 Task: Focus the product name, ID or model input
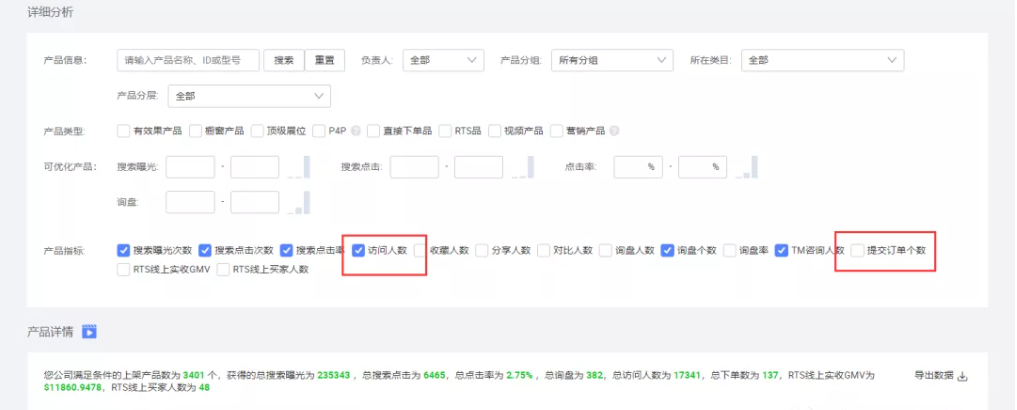coord(188,60)
